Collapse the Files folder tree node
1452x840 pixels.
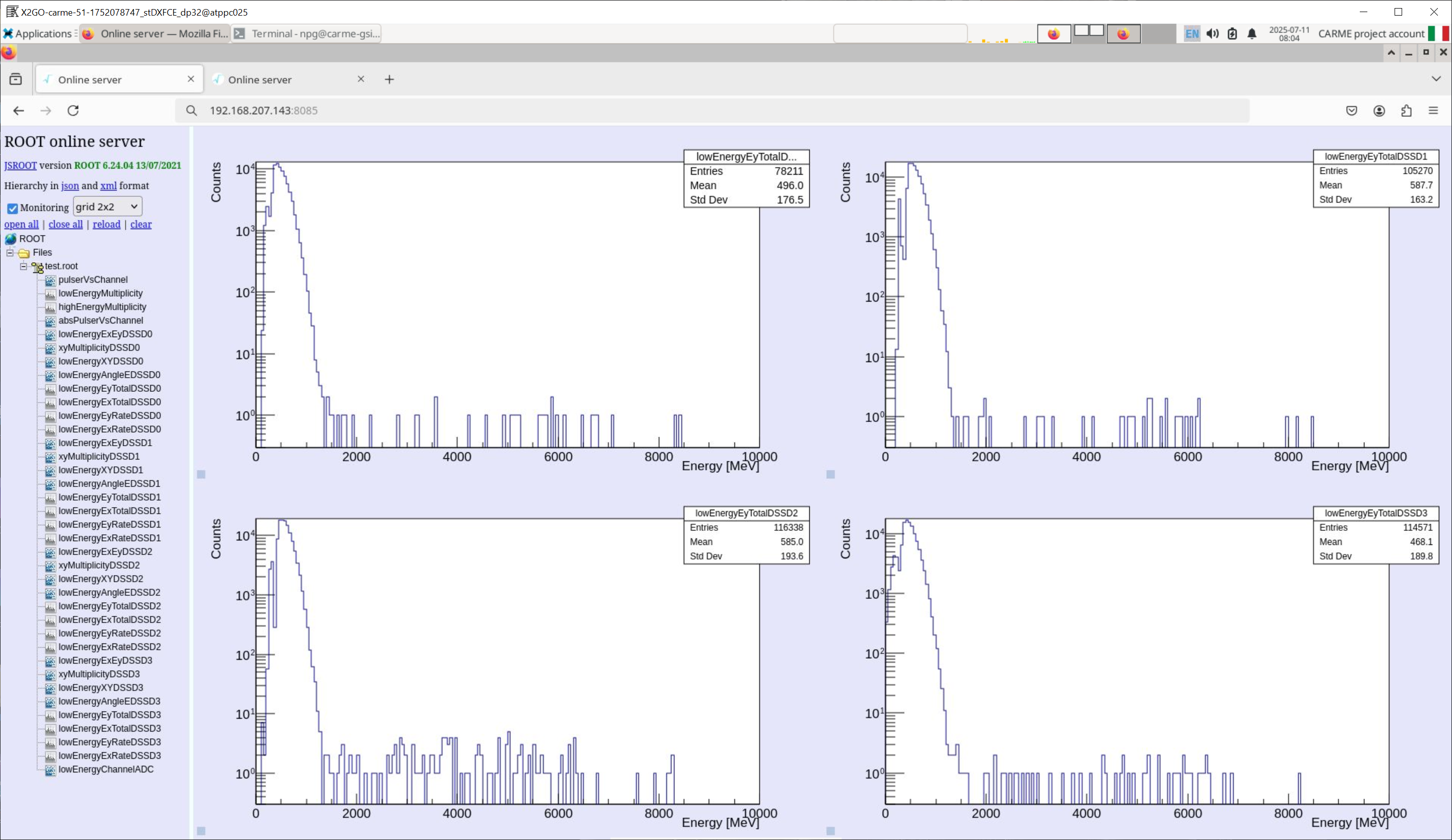[x=10, y=252]
